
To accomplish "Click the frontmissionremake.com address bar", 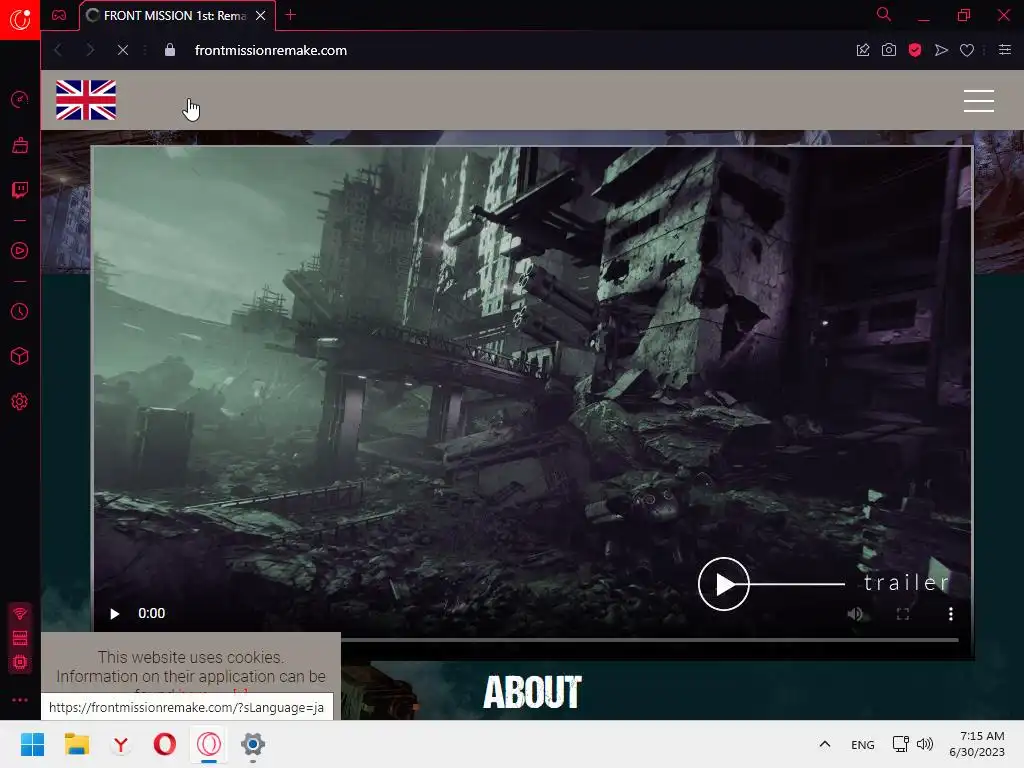I will (270, 50).
